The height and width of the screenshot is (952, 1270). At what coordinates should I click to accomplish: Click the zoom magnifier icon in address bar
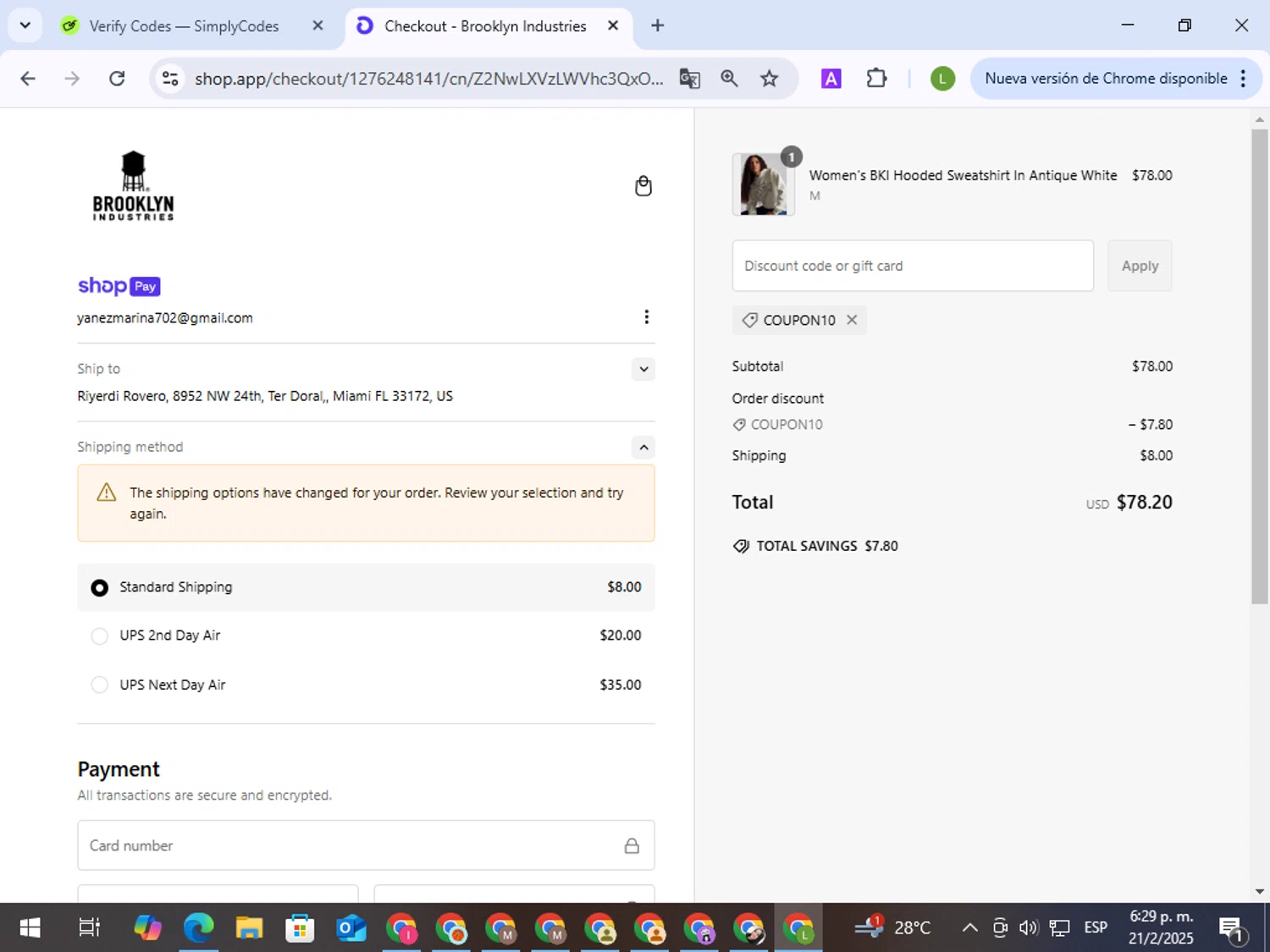[729, 79]
